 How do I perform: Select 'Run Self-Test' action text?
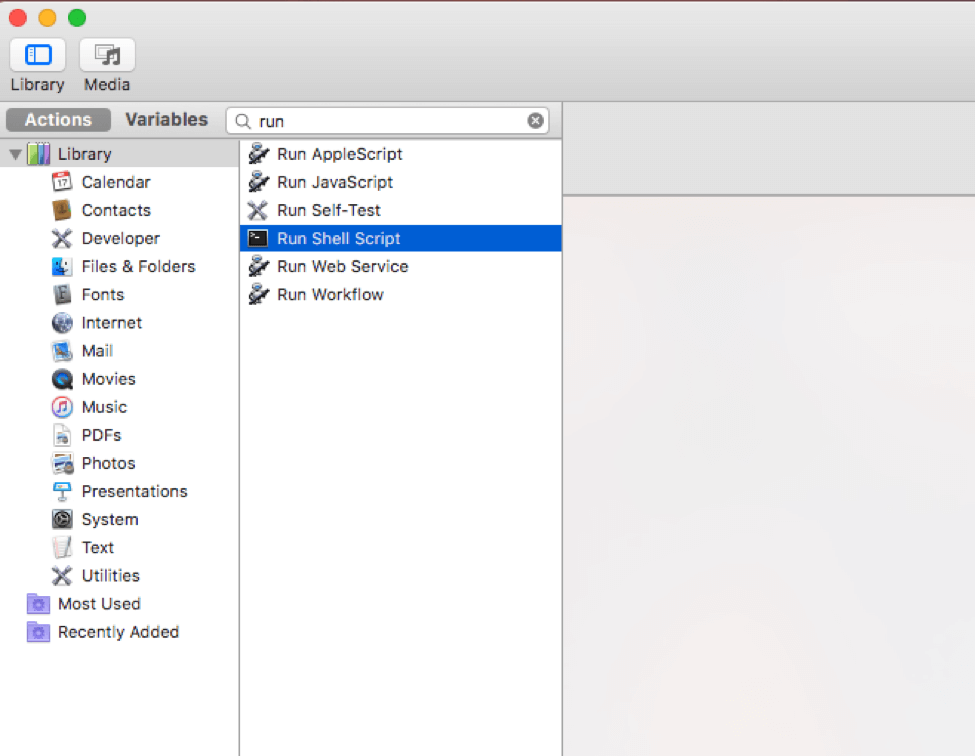(328, 210)
